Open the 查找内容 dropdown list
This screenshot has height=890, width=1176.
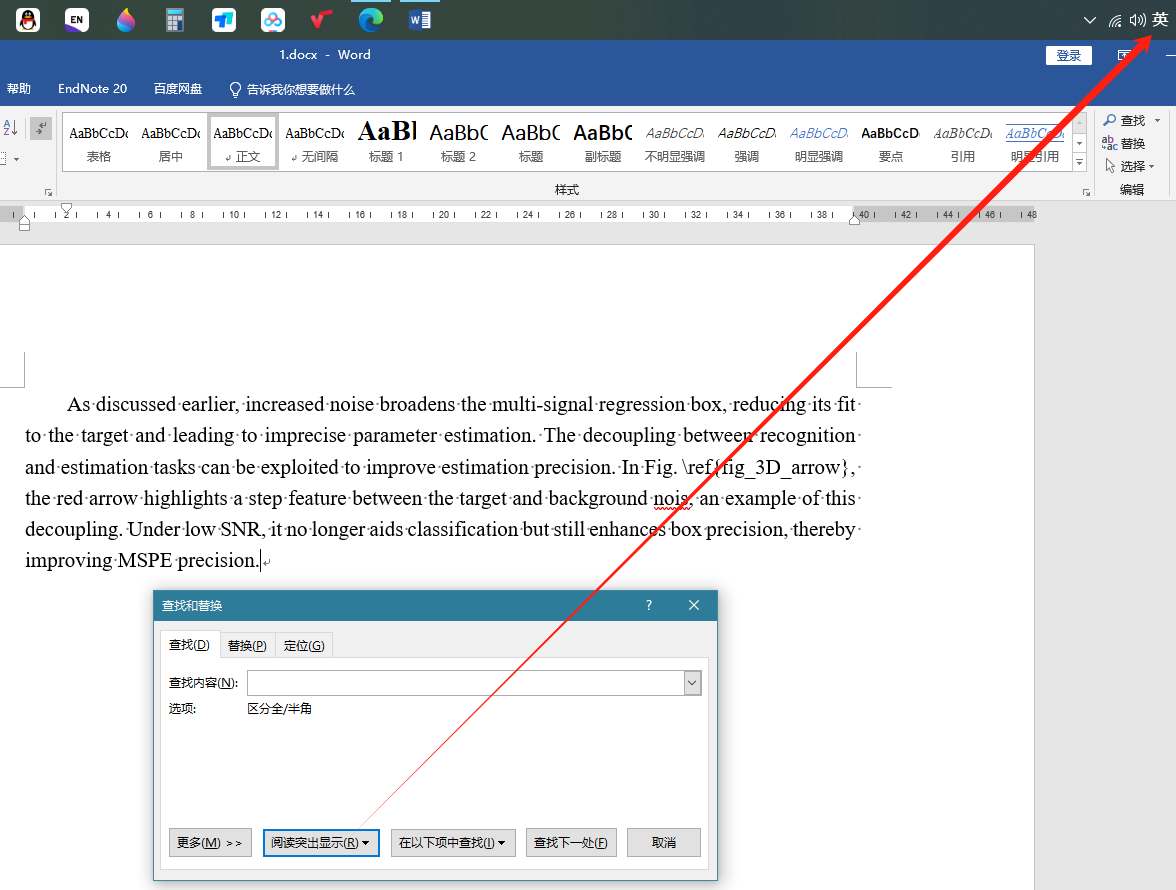pyautogui.click(x=691, y=682)
